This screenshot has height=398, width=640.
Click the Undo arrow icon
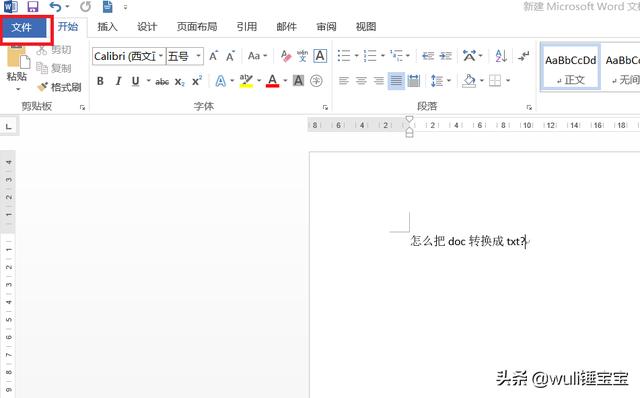point(55,7)
